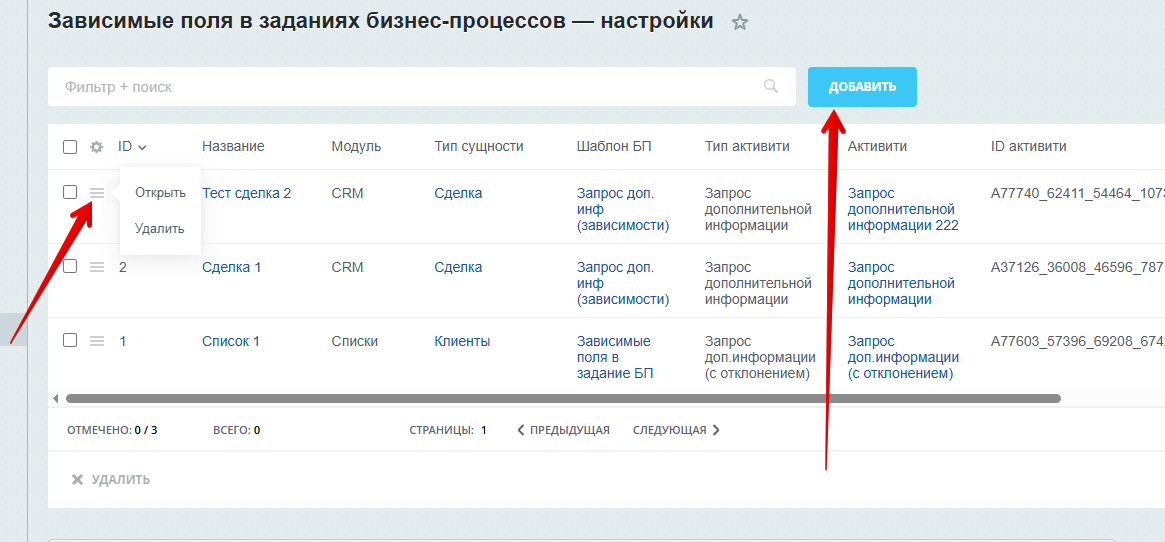Screen dimensions: 1165x542
Task: Click the left scroll arrow of table
Action: click(55, 398)
